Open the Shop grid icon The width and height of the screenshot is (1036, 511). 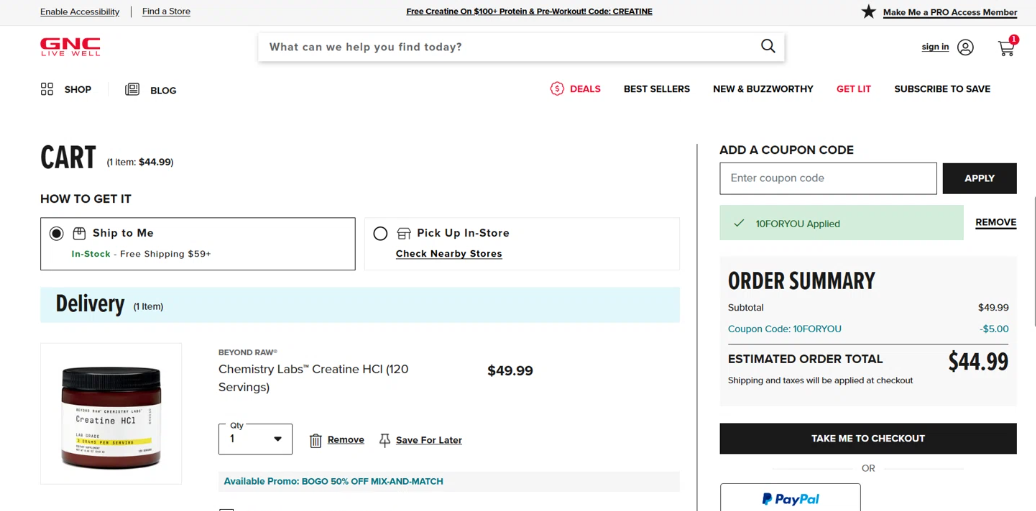pos(47,89)
